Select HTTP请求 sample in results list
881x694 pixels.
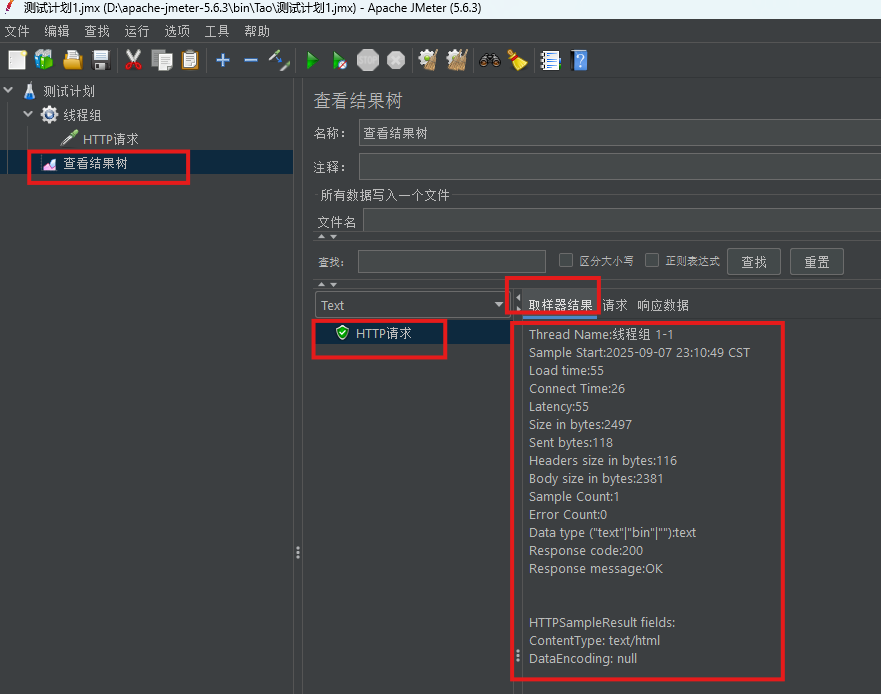[x=384, y=333]
